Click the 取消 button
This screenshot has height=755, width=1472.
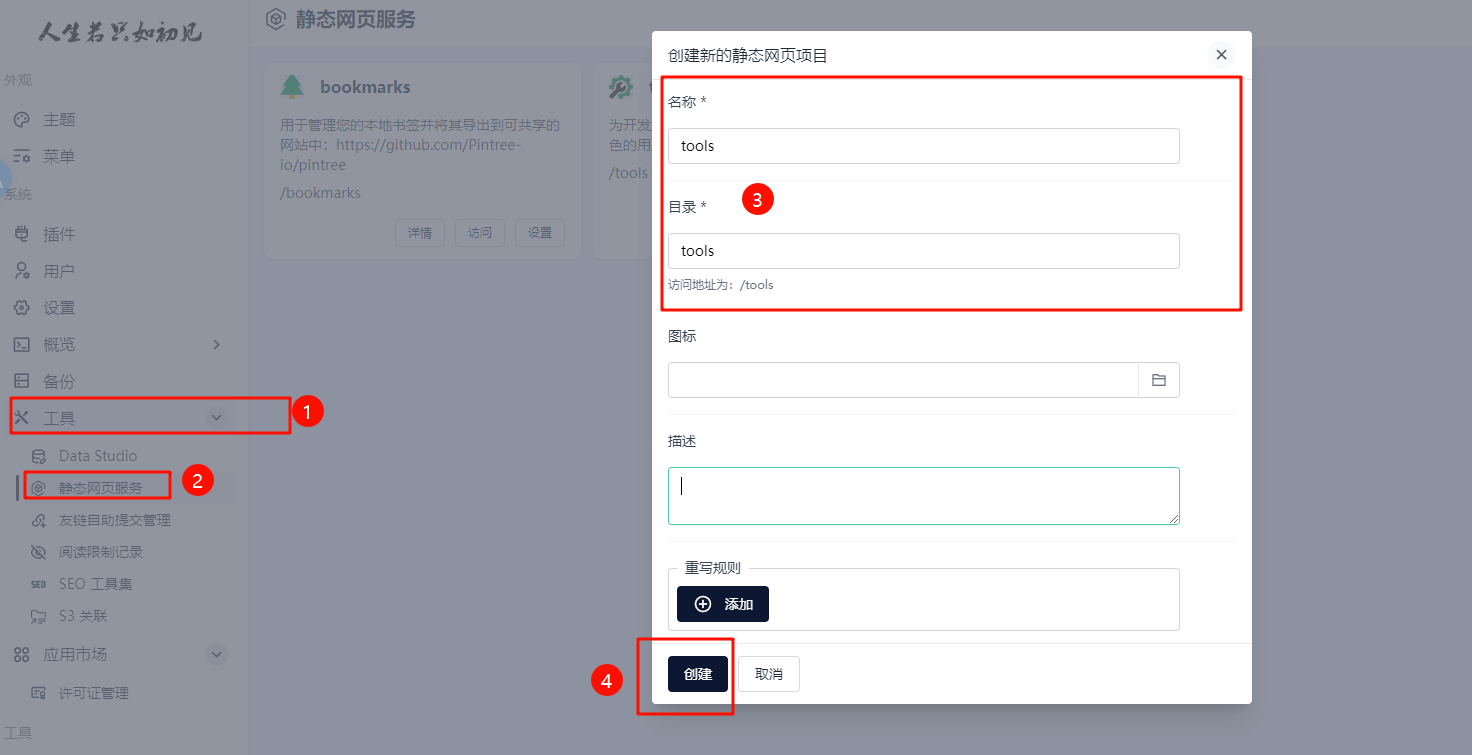pos(768,674)
